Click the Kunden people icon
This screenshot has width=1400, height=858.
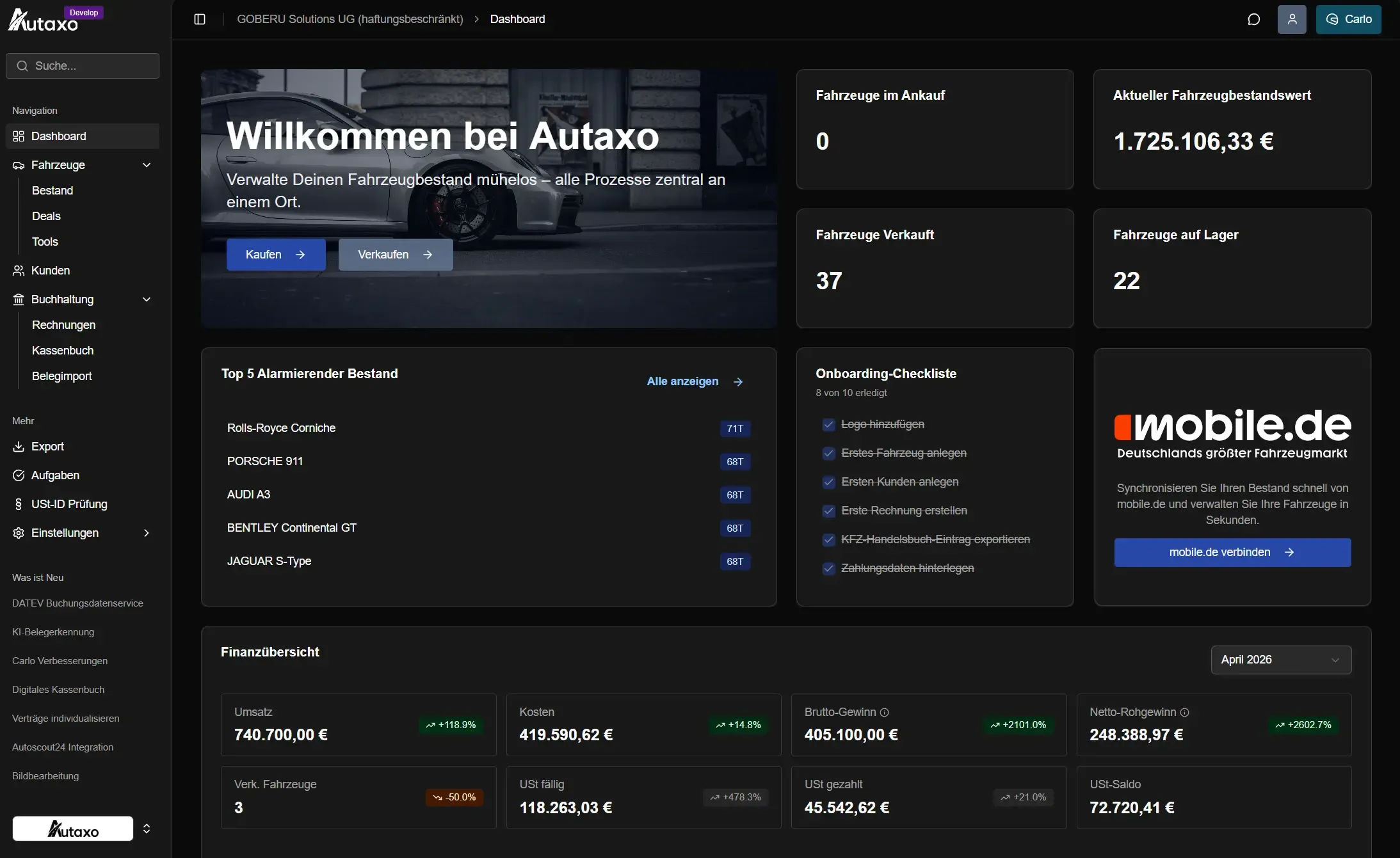pos(18,270)
